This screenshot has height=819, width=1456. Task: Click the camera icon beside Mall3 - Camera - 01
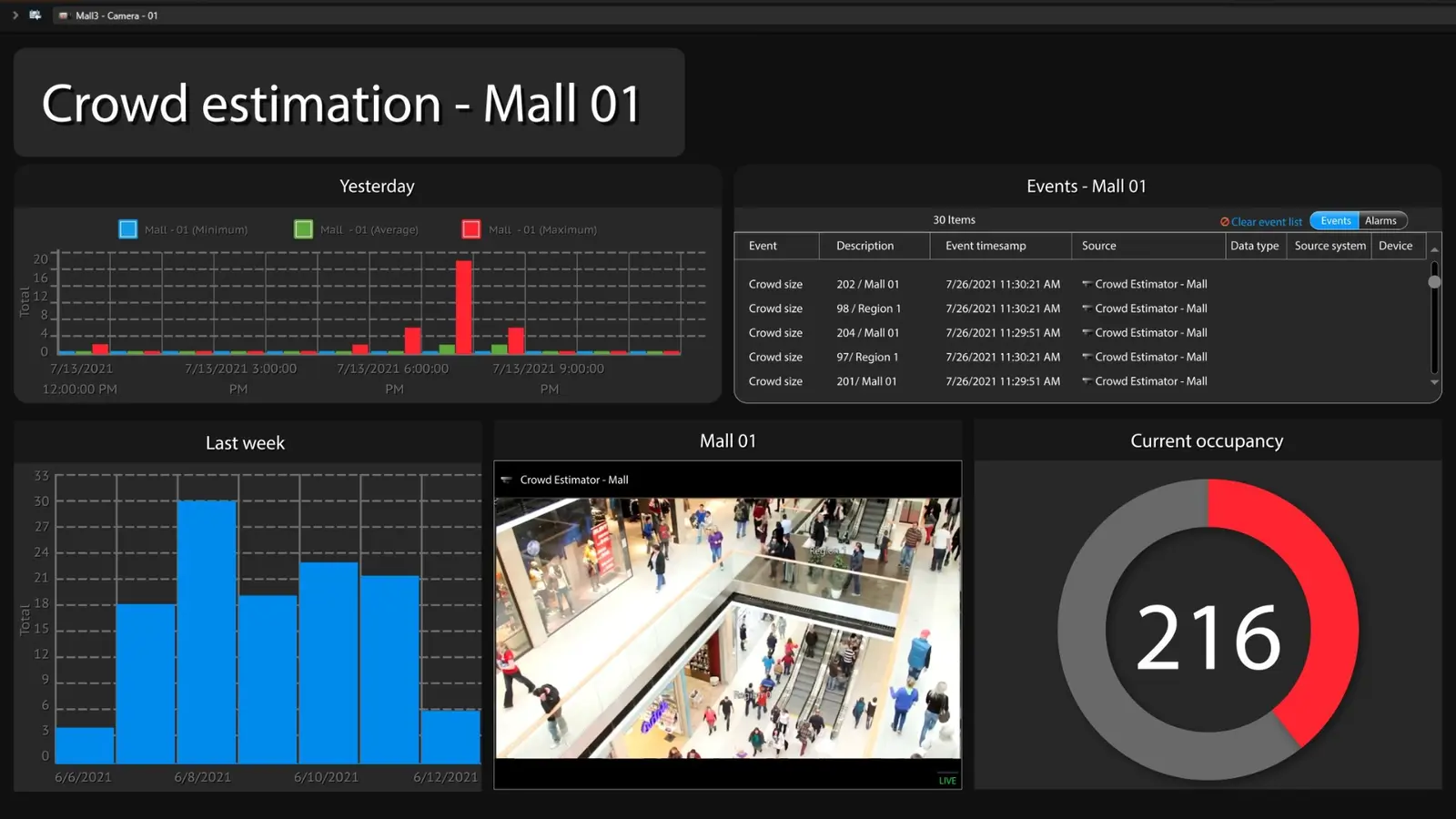click(64, 15)
